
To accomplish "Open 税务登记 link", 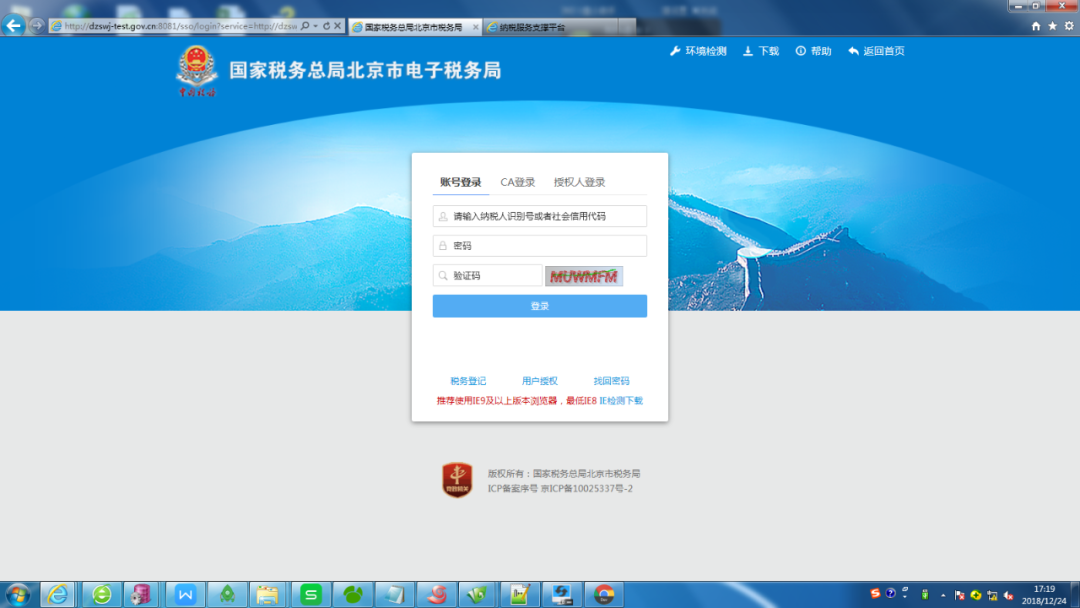I will [468, 381].
